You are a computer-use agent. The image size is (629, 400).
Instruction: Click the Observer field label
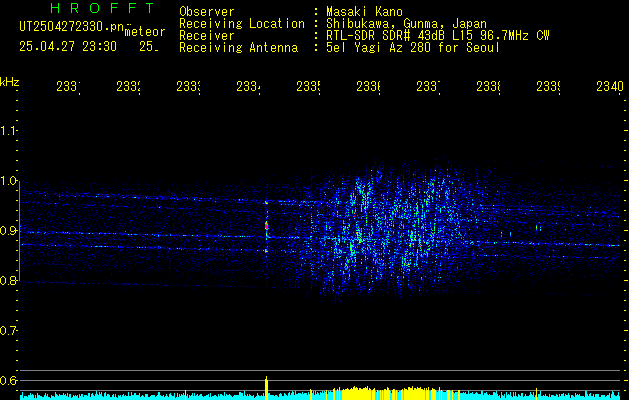point(207,11)
